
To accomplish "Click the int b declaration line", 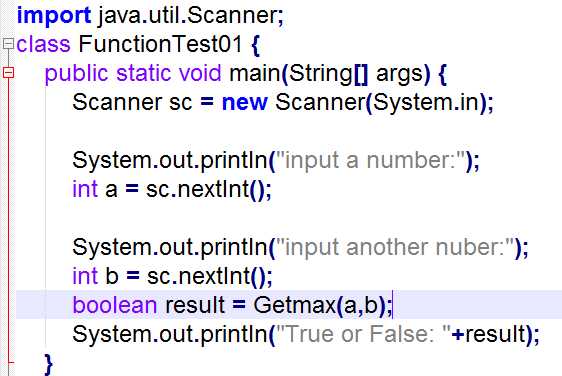I will pyautogui.click(x=172, y=276).
